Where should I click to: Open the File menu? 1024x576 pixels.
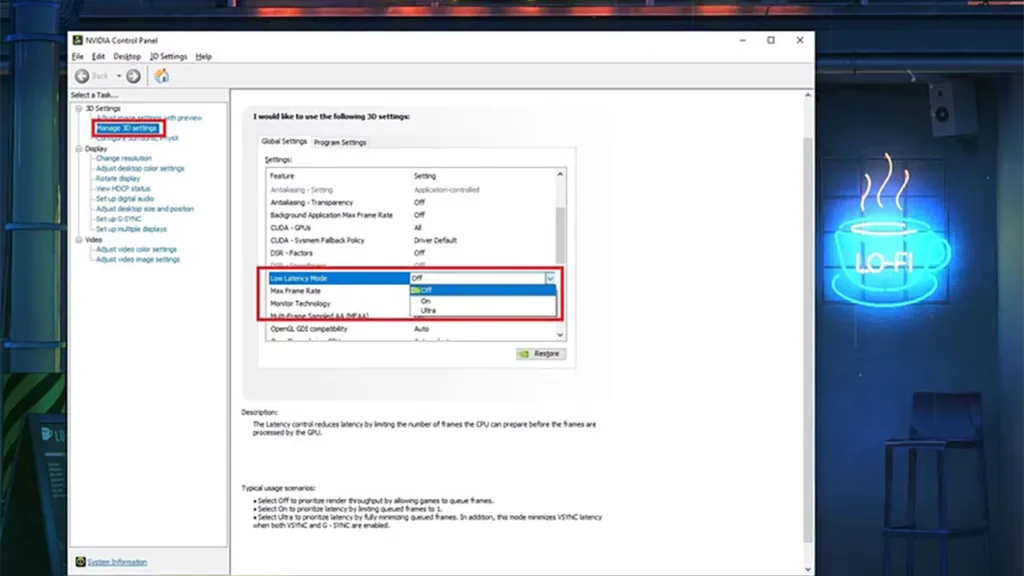tap(78, 57)
